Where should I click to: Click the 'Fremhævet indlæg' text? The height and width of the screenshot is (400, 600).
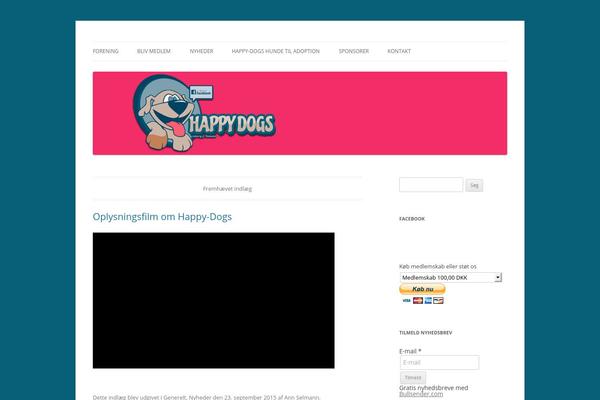tap(227, 189)
